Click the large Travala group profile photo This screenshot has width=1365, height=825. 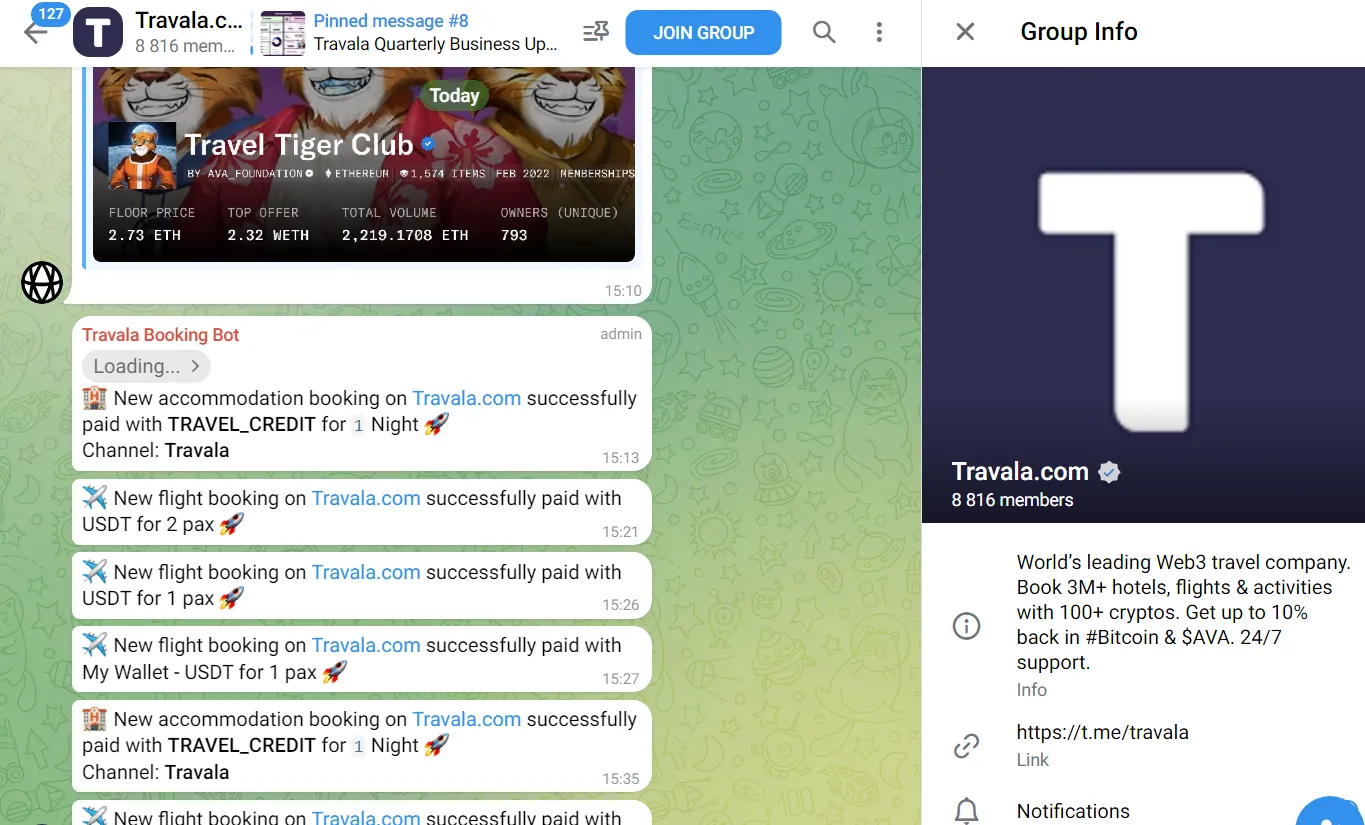coord(1143,295)
